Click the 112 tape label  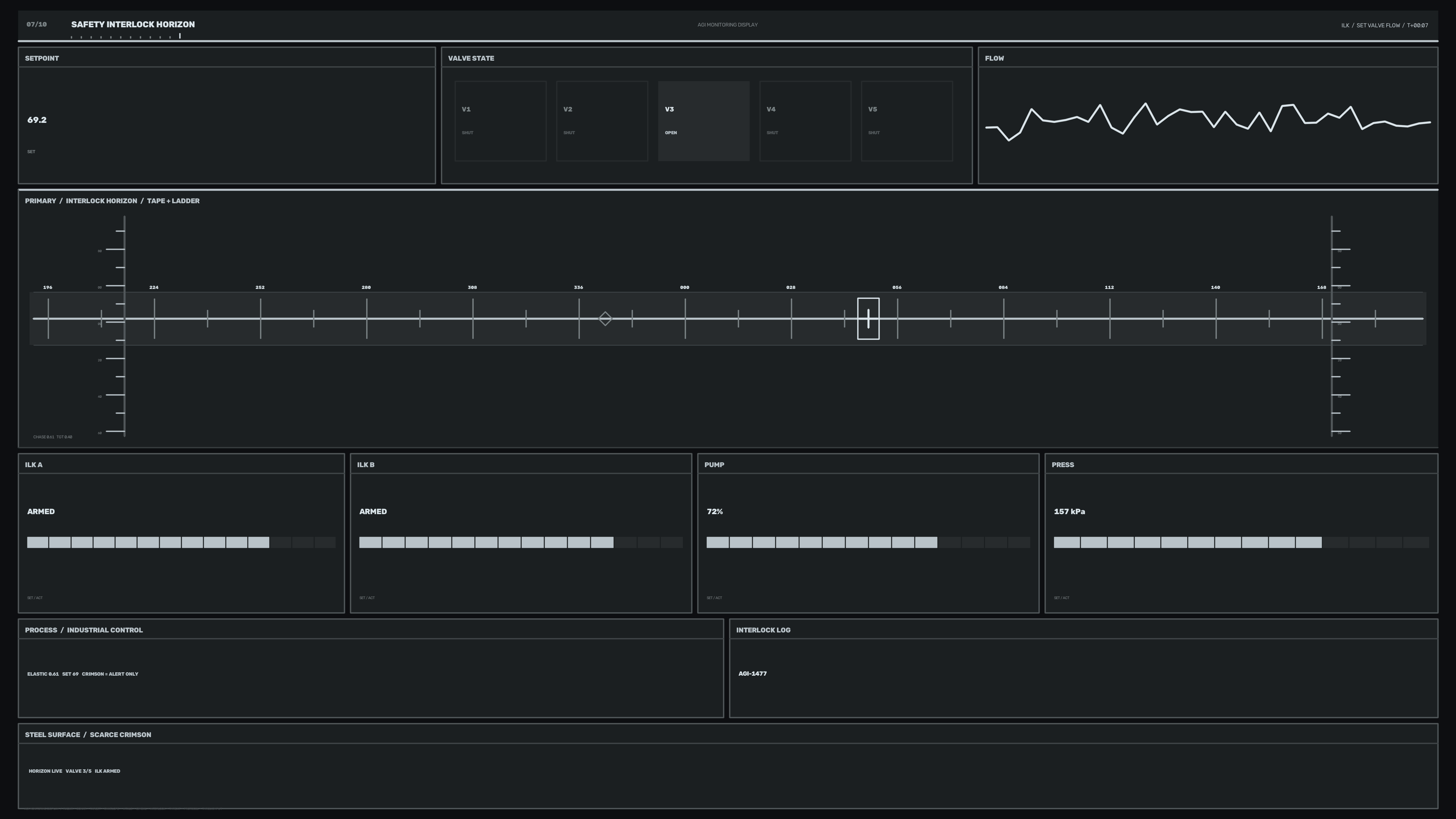pyautogui.click(x=1109, y=287)
